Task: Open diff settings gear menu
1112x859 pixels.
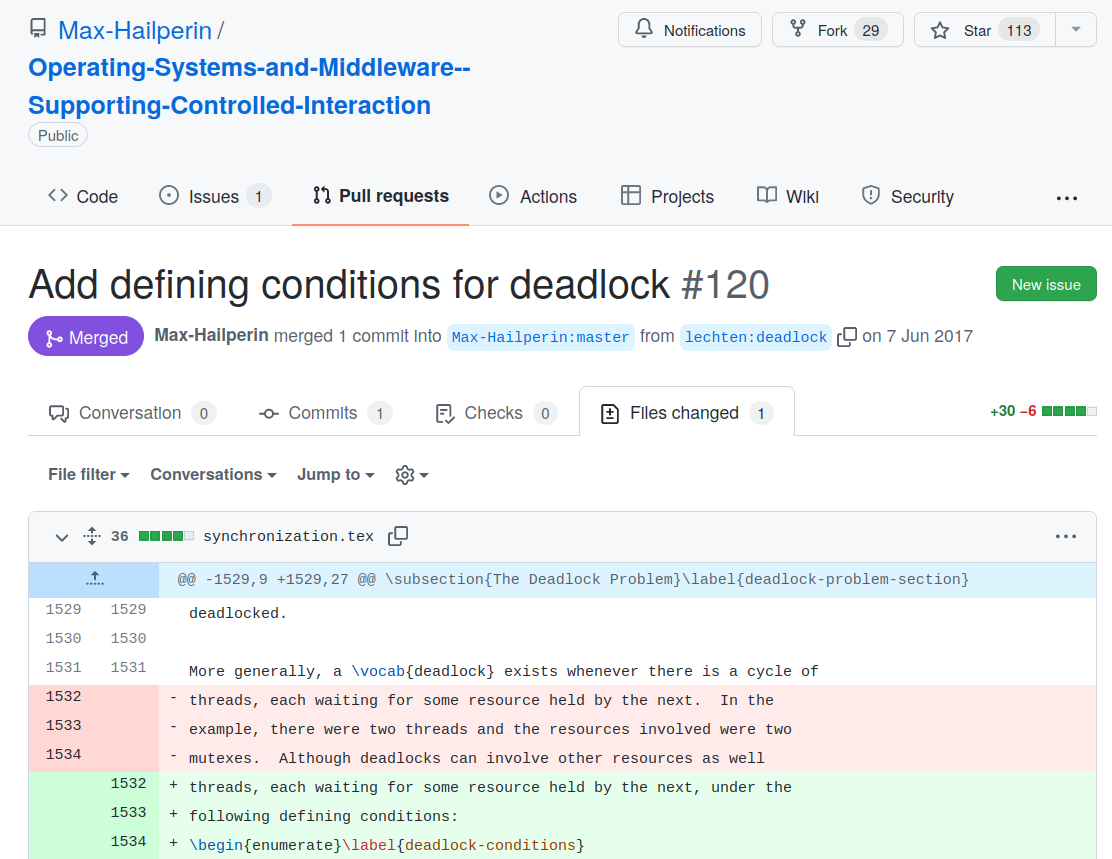Action: click(411, 475)
